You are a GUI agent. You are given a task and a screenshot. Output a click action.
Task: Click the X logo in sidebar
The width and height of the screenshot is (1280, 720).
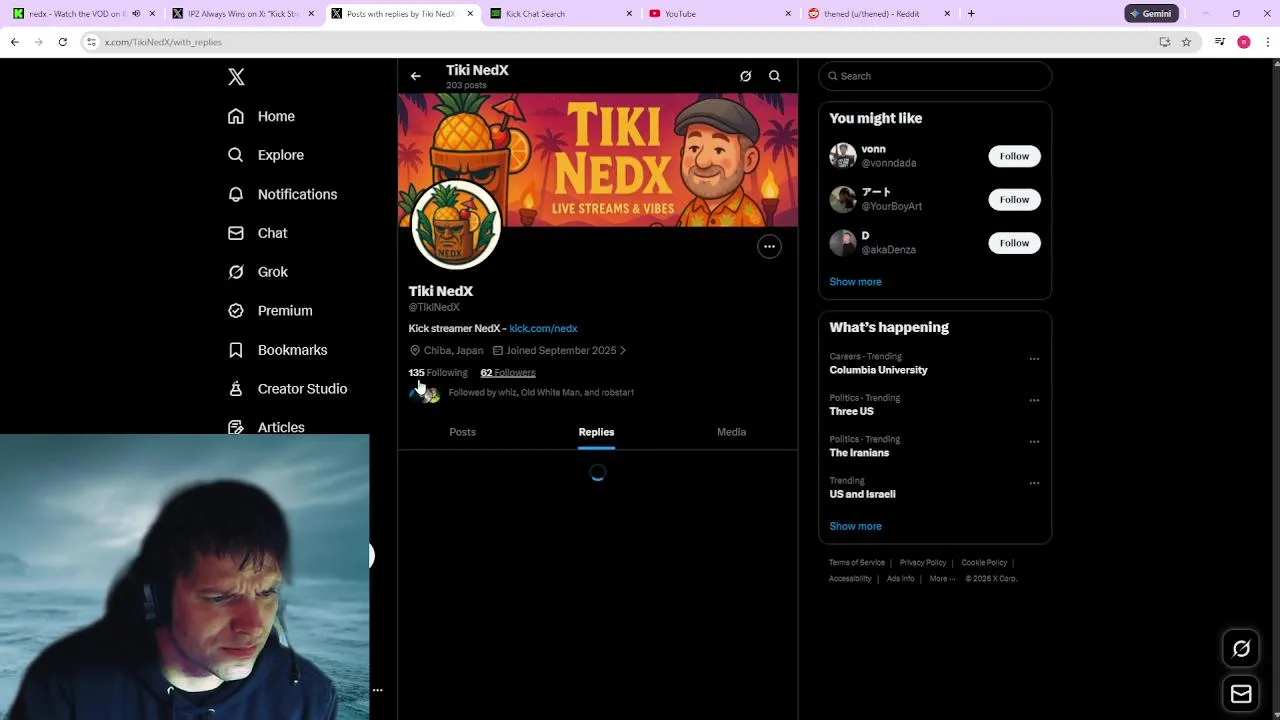236,77
